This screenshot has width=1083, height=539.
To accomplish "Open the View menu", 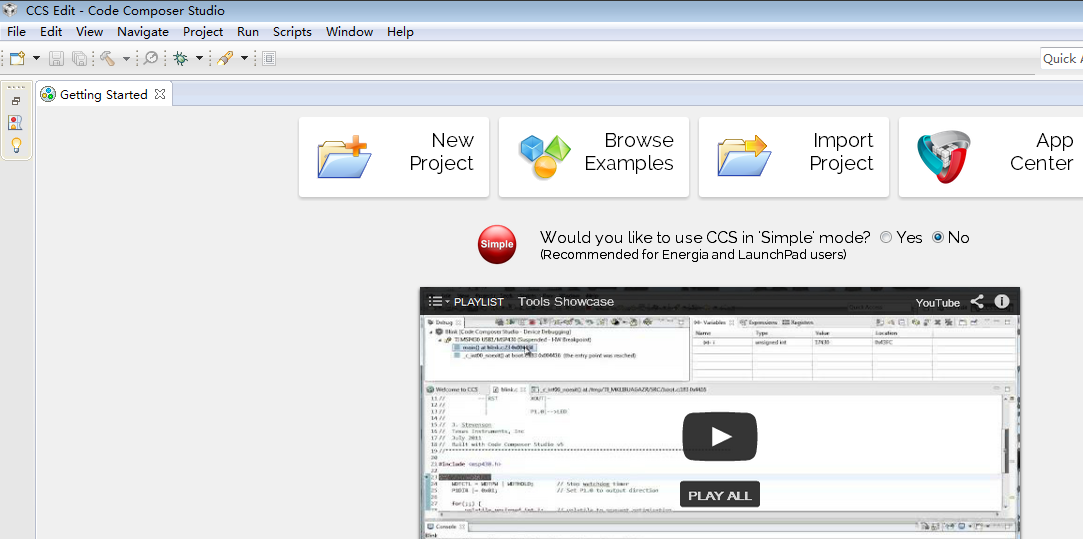I will tap(90, 32).
